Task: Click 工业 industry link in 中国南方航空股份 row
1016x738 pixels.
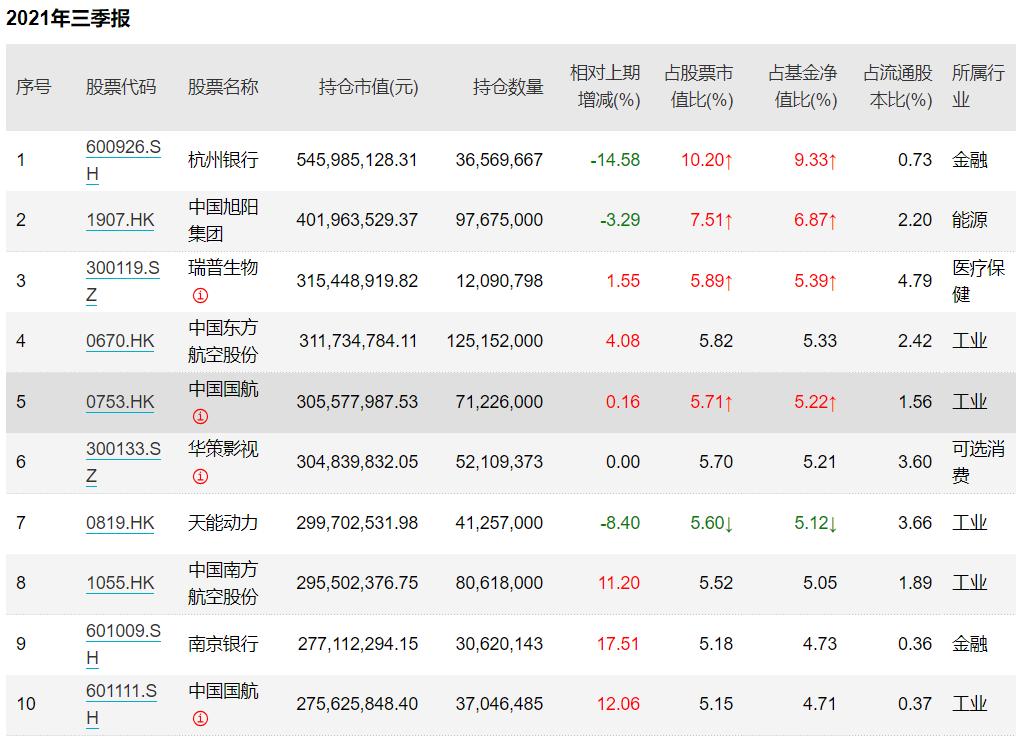Action: click(x=969, y=583)
